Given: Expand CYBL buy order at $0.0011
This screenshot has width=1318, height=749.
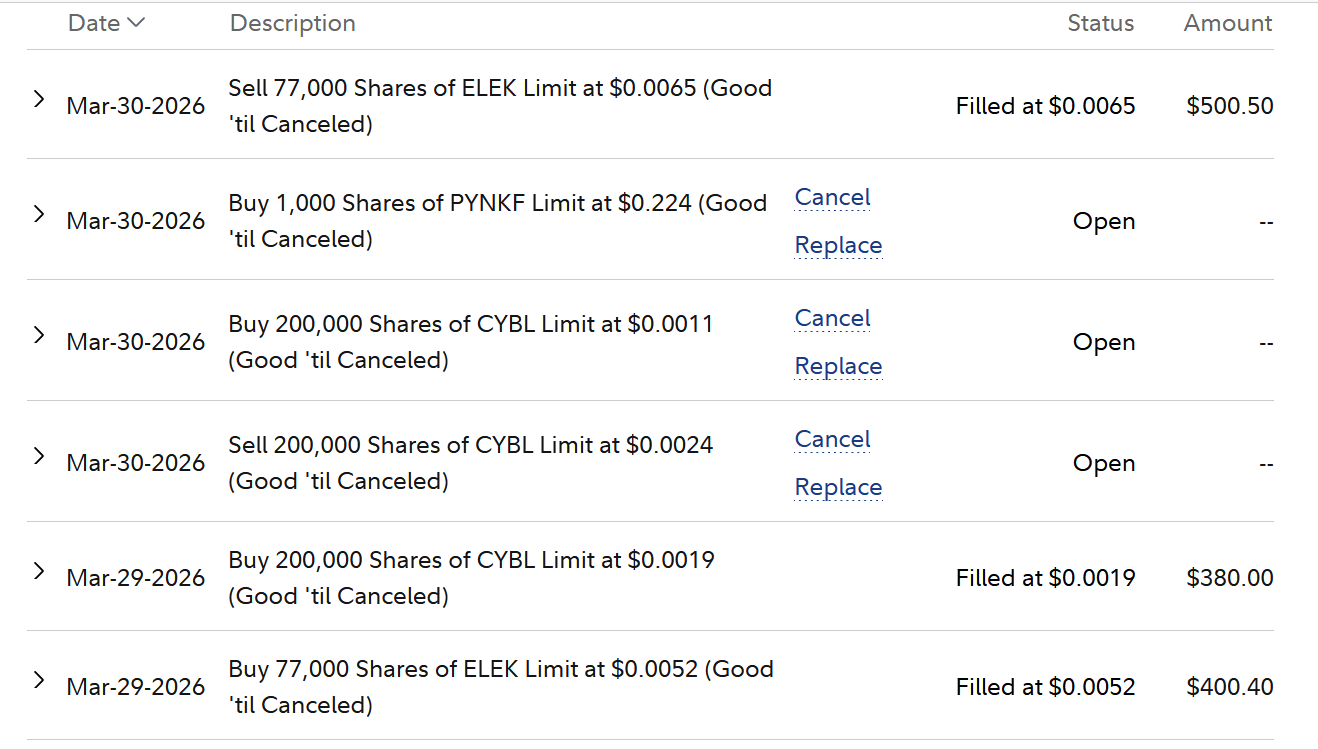Looking at the screenshot, I should click(x=39, y=335).
